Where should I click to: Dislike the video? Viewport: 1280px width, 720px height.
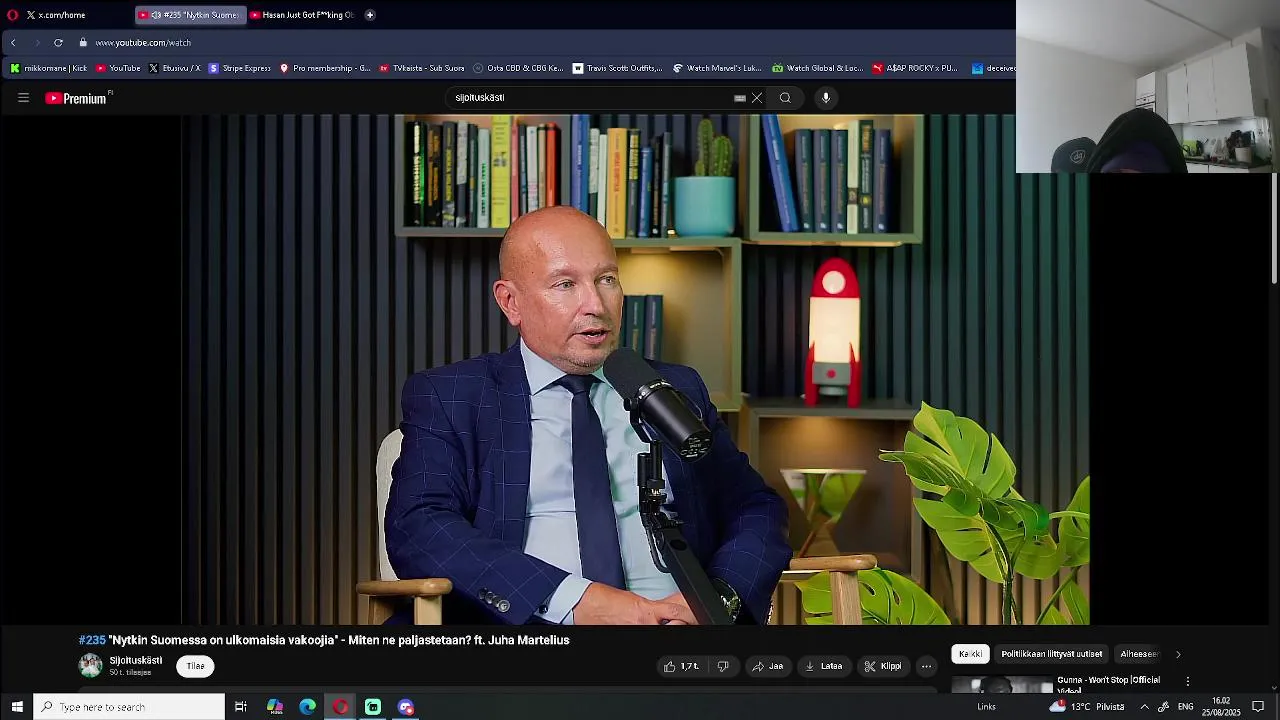723,666
